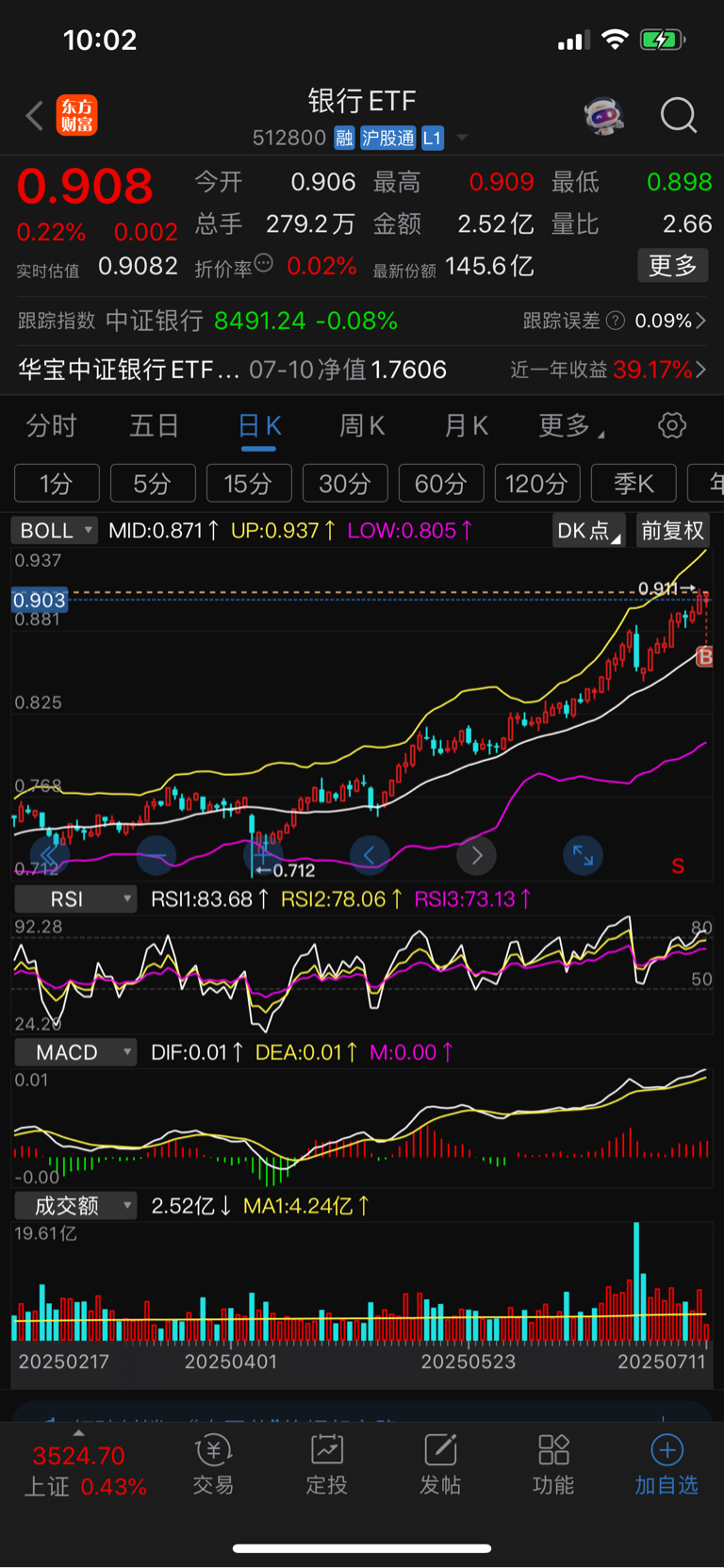Switch to 月K tab
Image resolution: width=724 pixels, height=1568 pixels.
[x=467, y=425]
